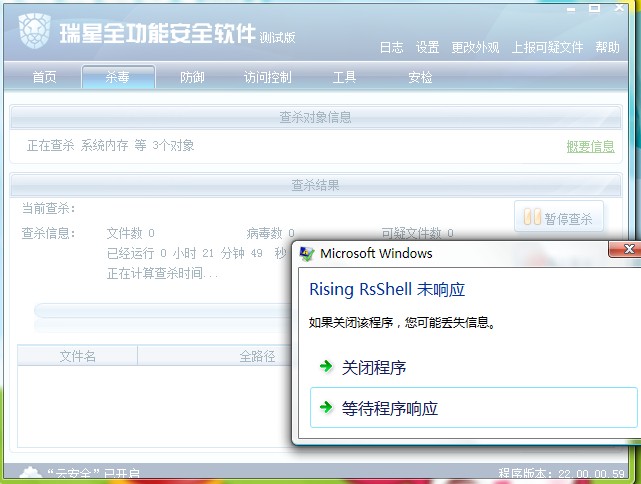This screenshot has width=641, height=484.
Task: Click 更改外观 to change the skin
Action: (475, 47)
